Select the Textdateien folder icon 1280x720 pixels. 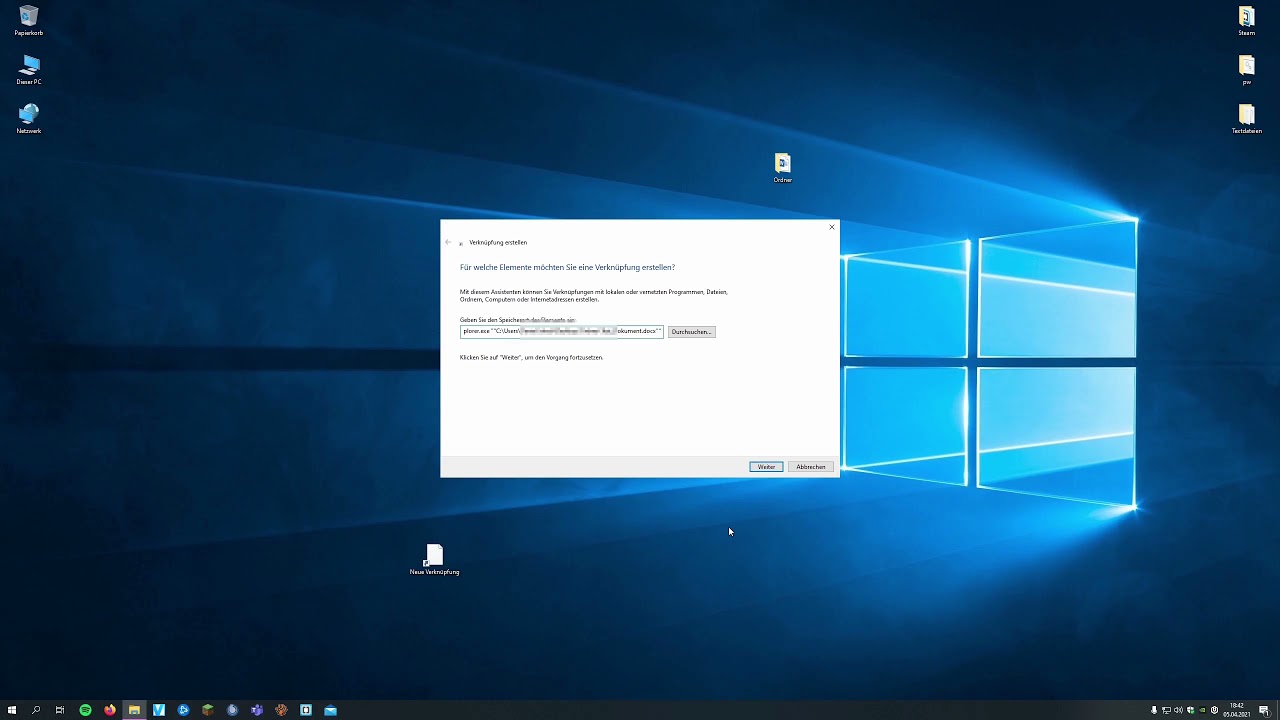1246,119
